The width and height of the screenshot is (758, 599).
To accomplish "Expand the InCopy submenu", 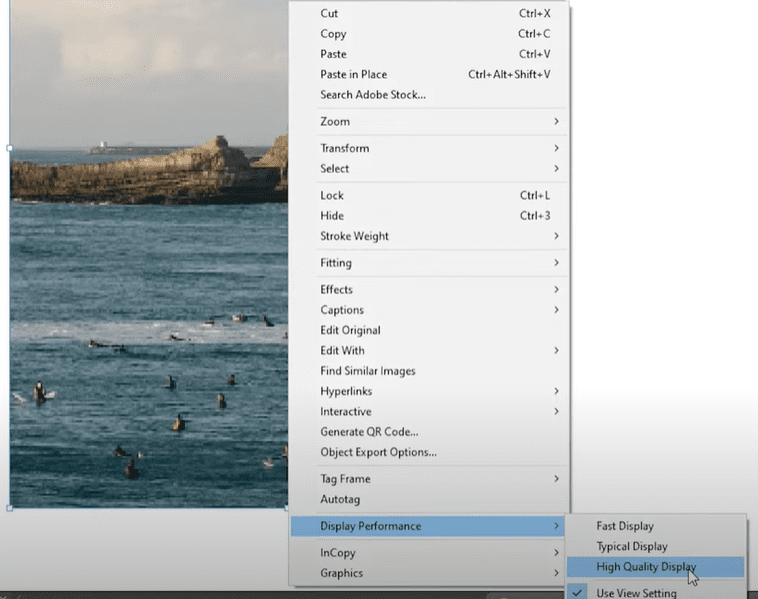I will pyautogui.click(x=429, y=553).
